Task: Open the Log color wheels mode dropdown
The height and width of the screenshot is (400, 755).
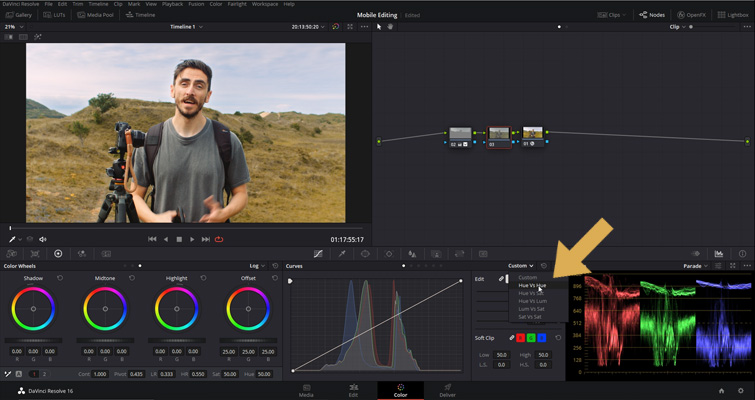Action: (x=257, y=266)
